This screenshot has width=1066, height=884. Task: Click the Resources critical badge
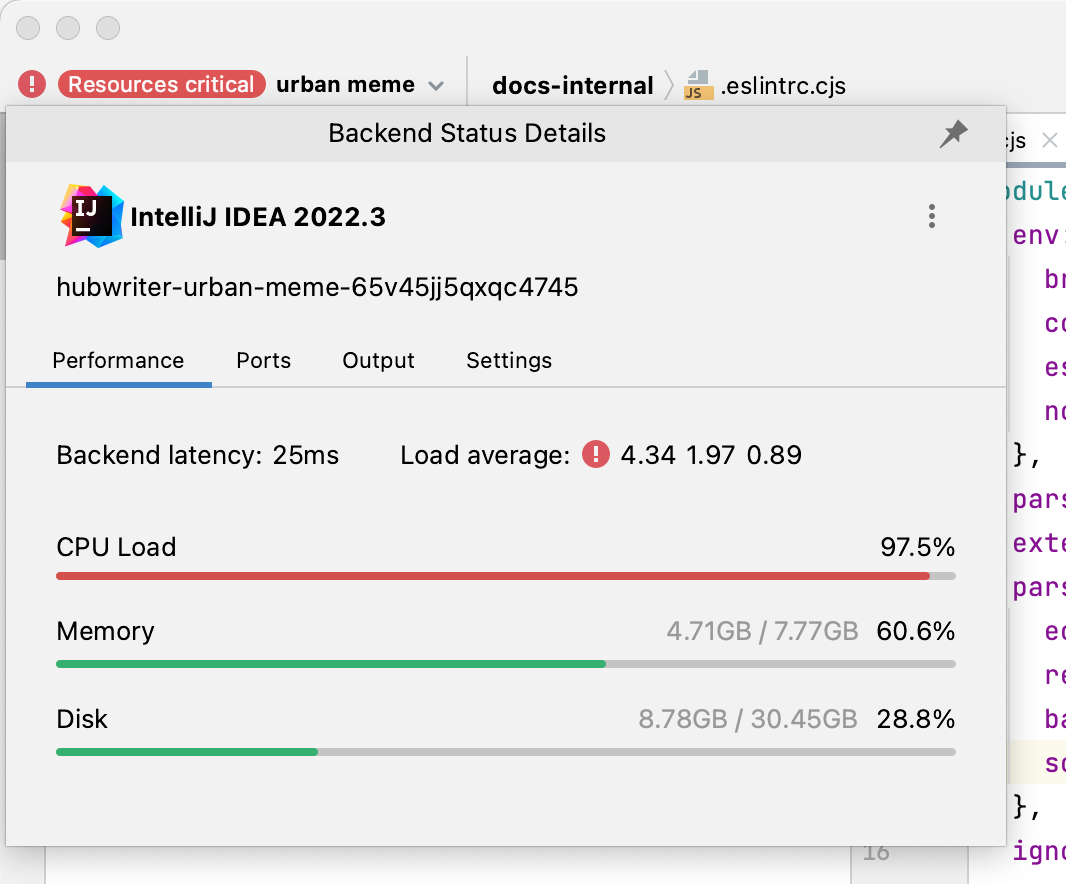[161, 85]
